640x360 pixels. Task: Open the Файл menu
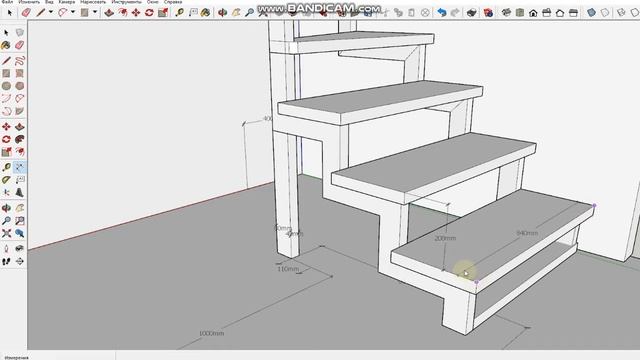pos(7,2)
